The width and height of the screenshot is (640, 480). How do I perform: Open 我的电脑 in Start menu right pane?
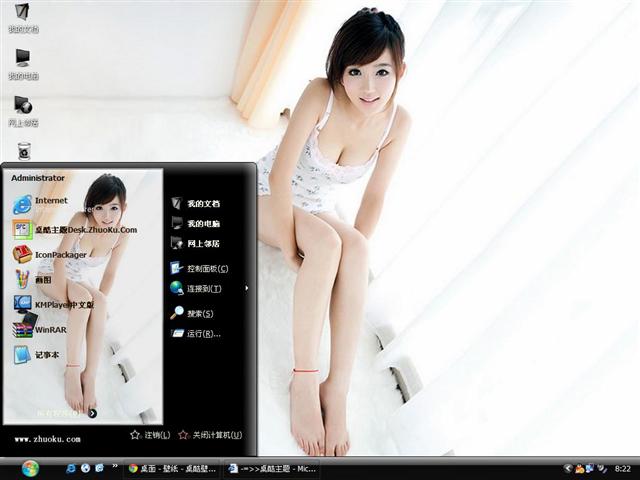pyautogui.click(x=195, y=223)
